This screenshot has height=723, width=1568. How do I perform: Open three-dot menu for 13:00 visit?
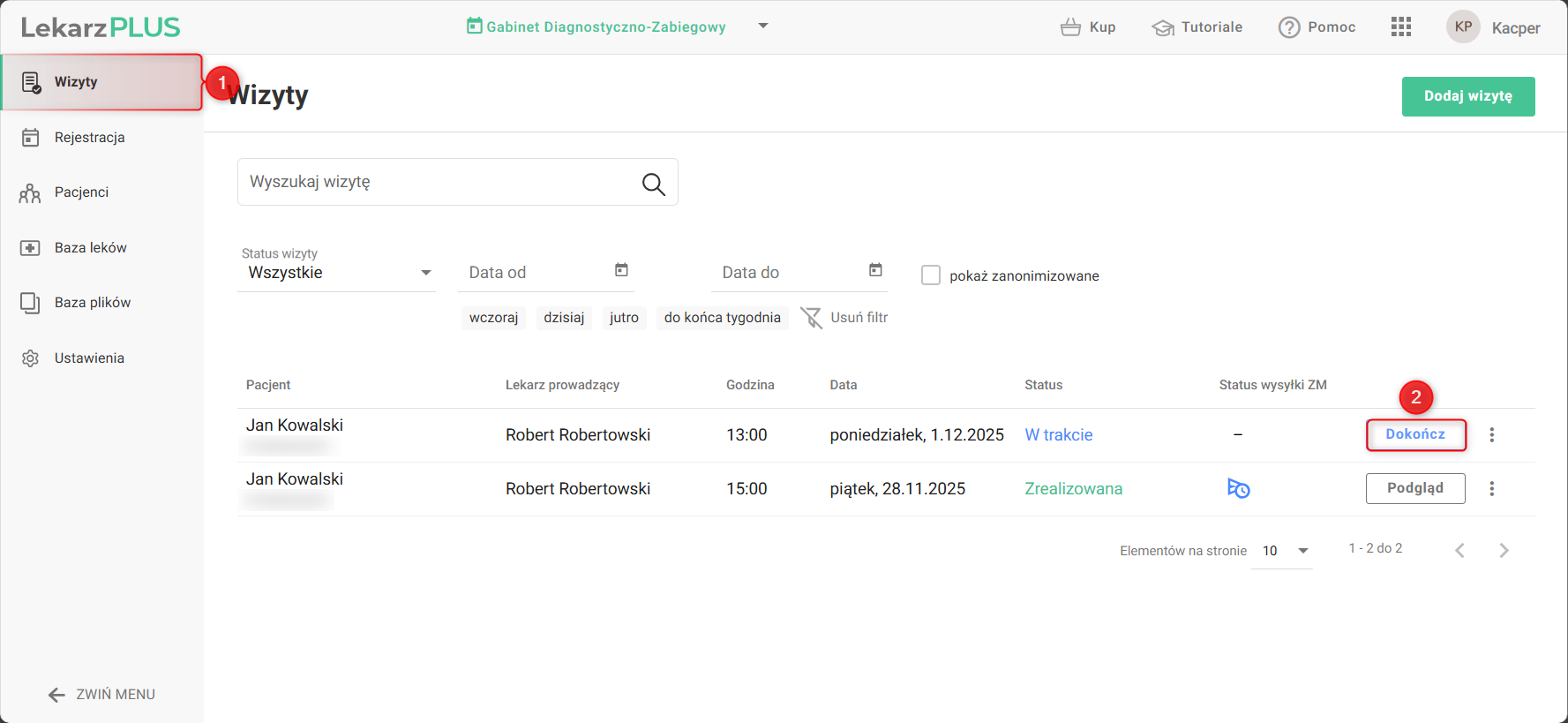(1491, 435)
